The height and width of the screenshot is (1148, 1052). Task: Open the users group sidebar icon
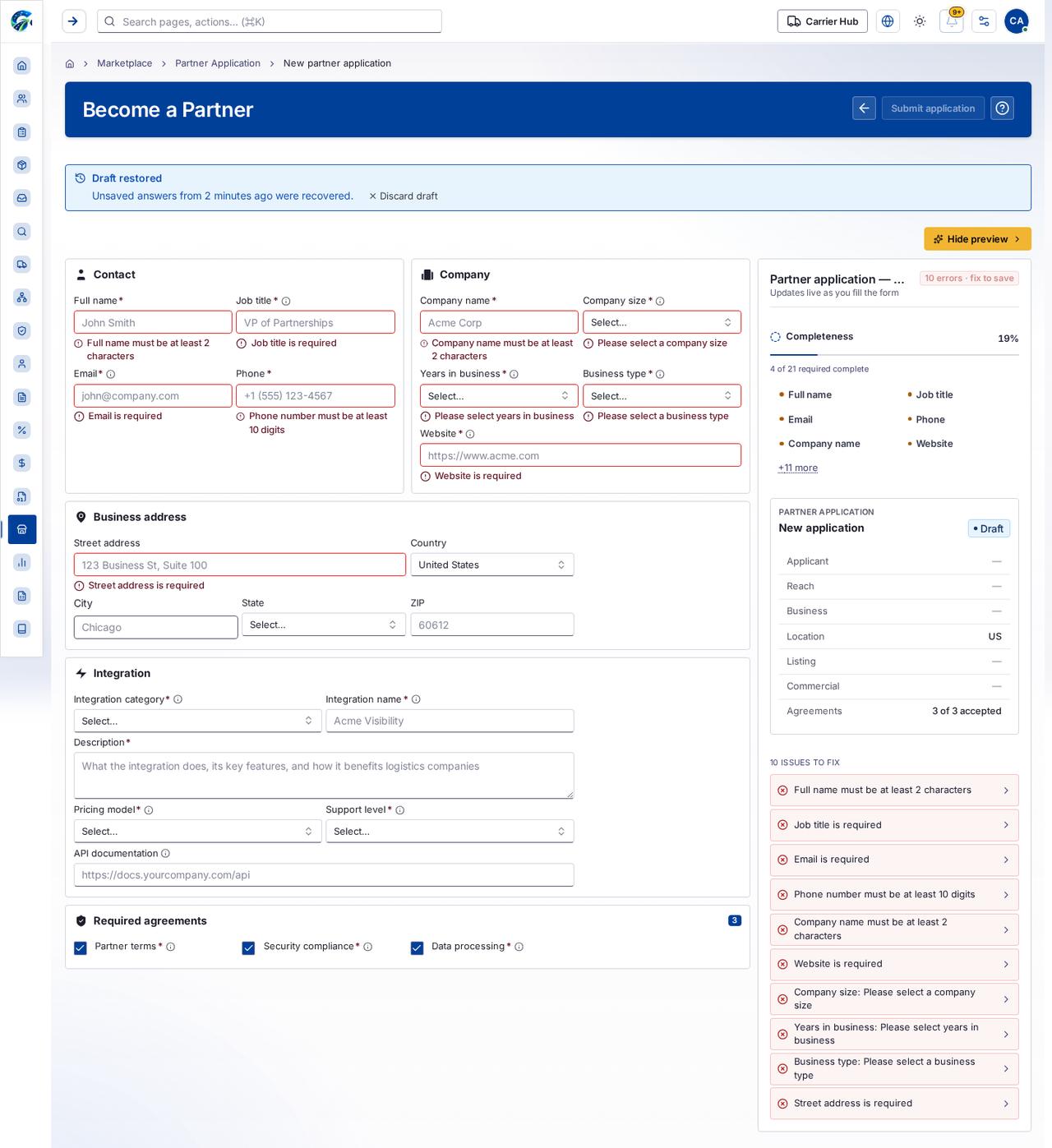[x=22, y=99]
